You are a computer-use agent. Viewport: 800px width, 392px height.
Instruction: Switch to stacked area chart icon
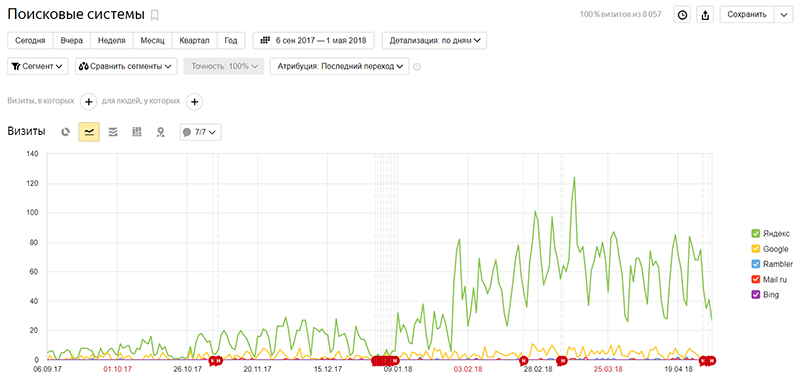[113, 132]
